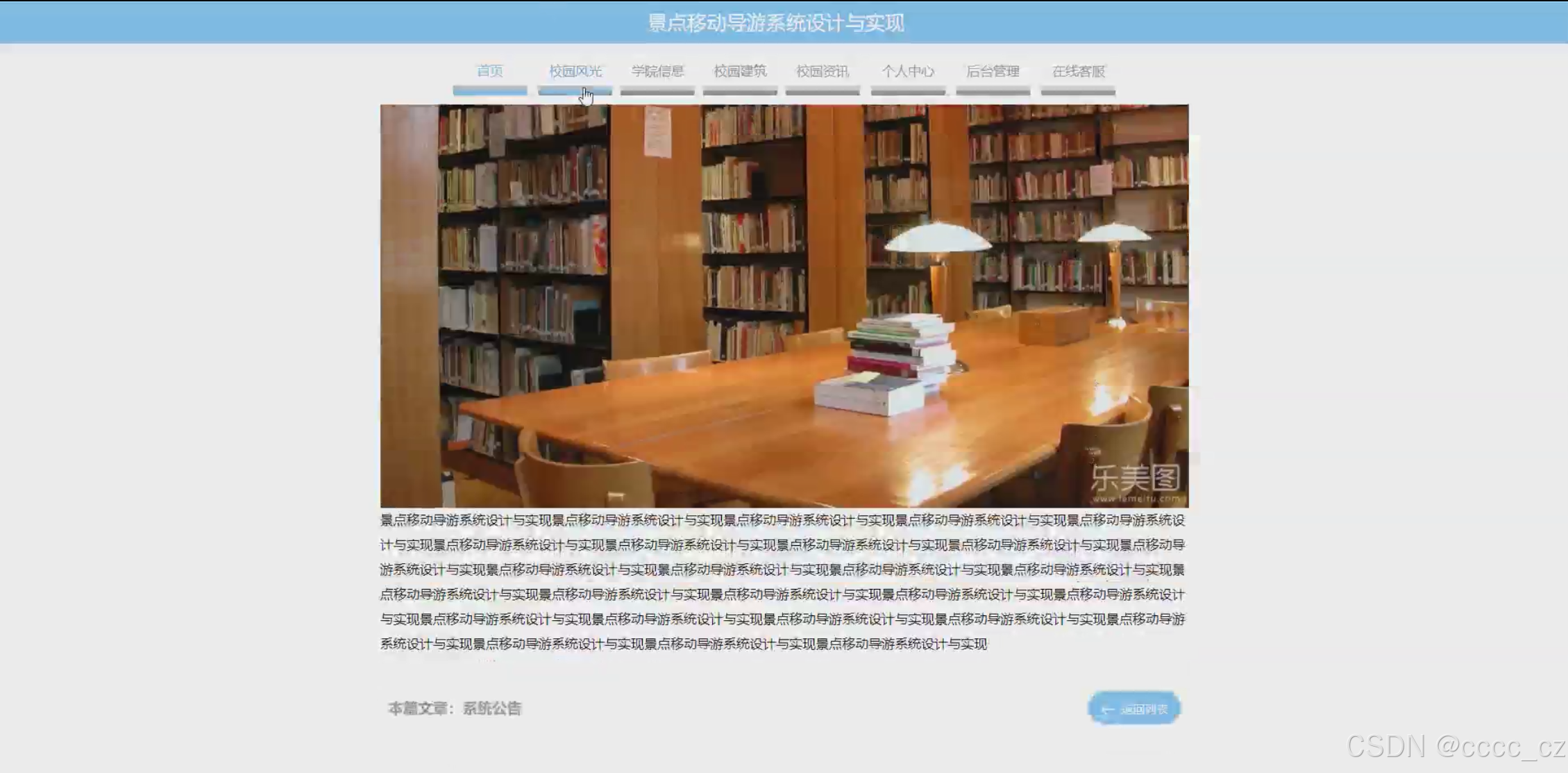This screenshot has height=773, width=1568.
Task: Go to the 校园风光 tab
Action: 575,71
